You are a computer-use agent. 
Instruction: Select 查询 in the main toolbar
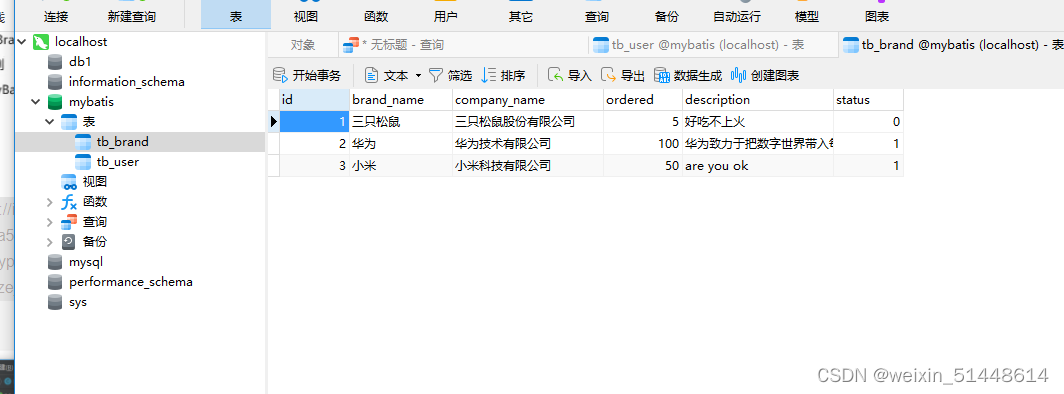pos(596,16)
